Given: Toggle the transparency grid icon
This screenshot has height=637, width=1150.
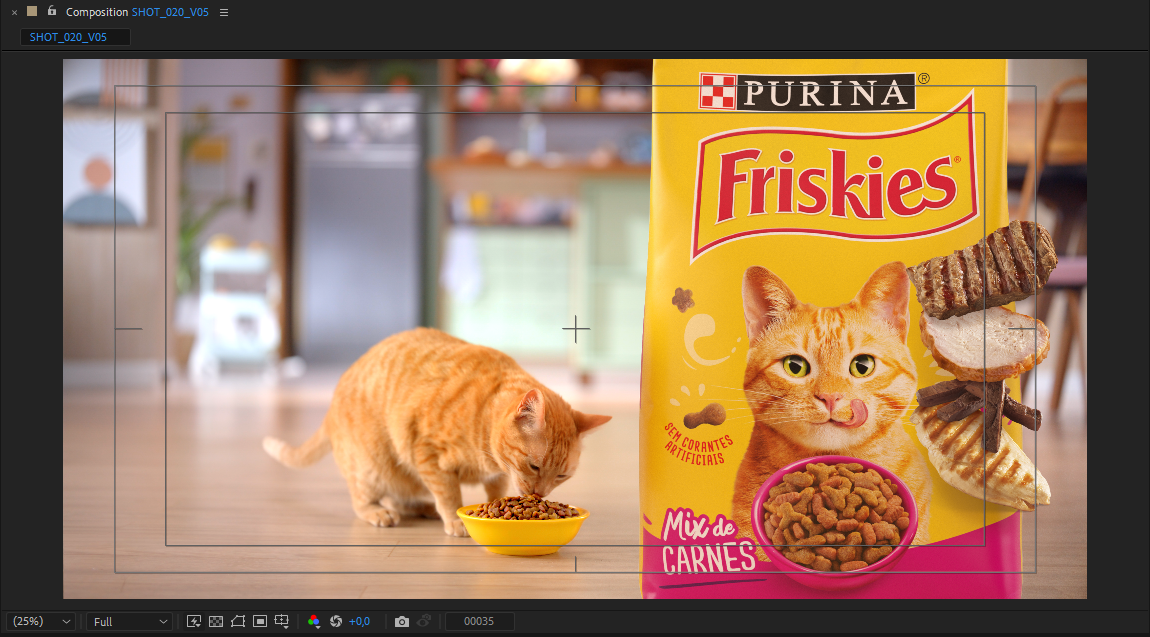Looking at the screenshot, I should [x=216, y=622].
